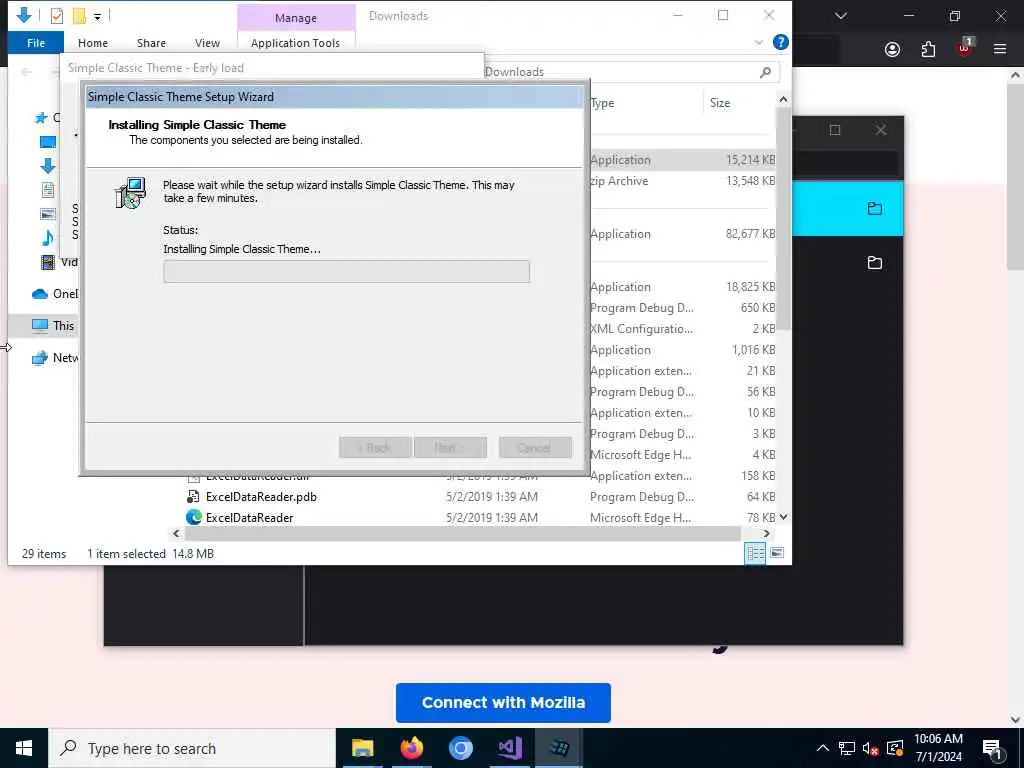Select the Pictures icon in navigation pane
Viewport: 1024px width, 768px height.
tap(48, 214)
